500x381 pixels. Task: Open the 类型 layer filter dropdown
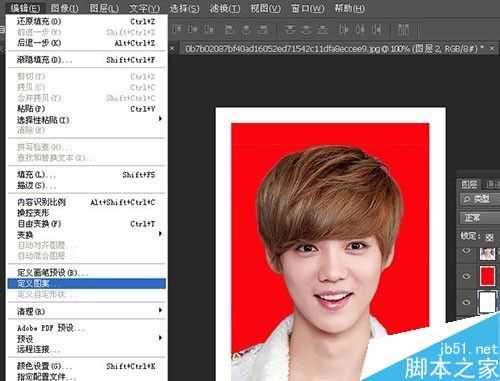click(x=480, y=199)
